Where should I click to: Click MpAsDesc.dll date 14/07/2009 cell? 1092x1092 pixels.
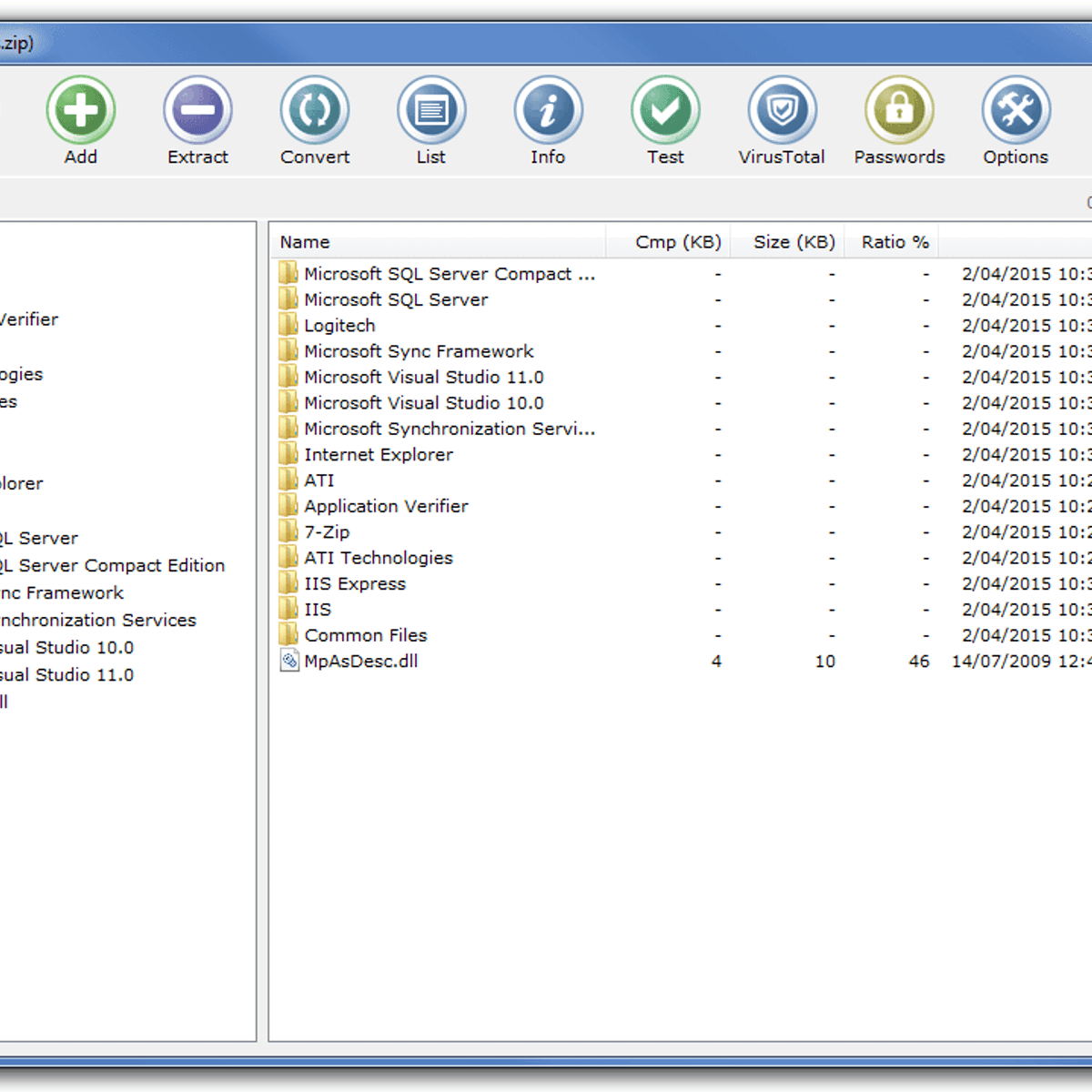[x=1021, y=662]
